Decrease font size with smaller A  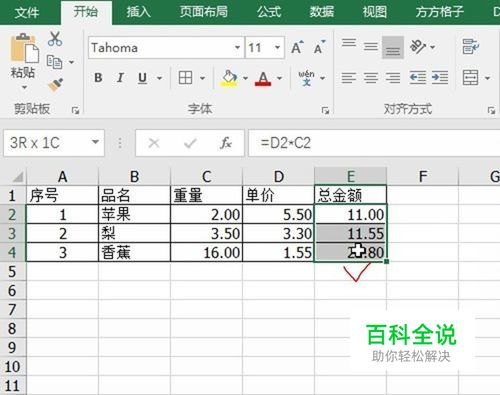tap(319, 48)
